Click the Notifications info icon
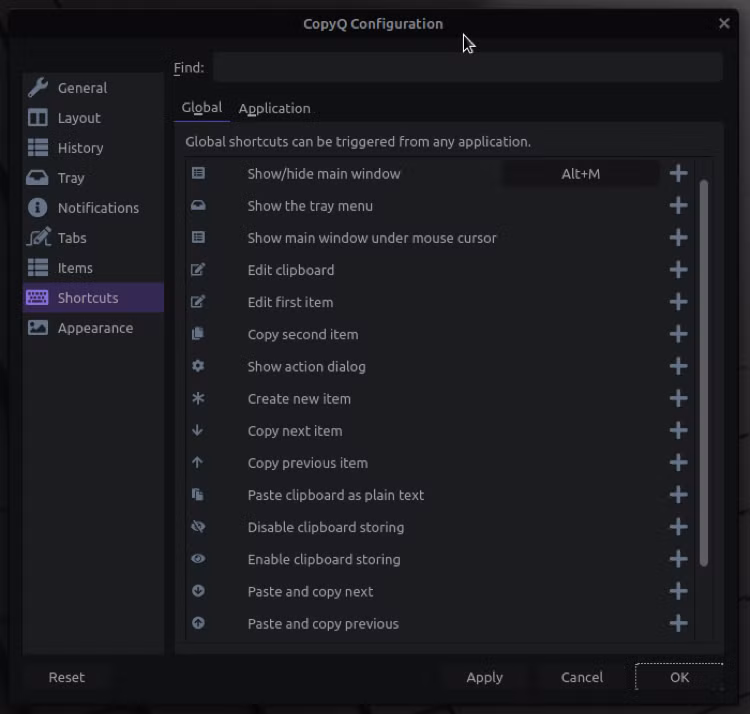The image size is (750, 714). click(38, 208)
